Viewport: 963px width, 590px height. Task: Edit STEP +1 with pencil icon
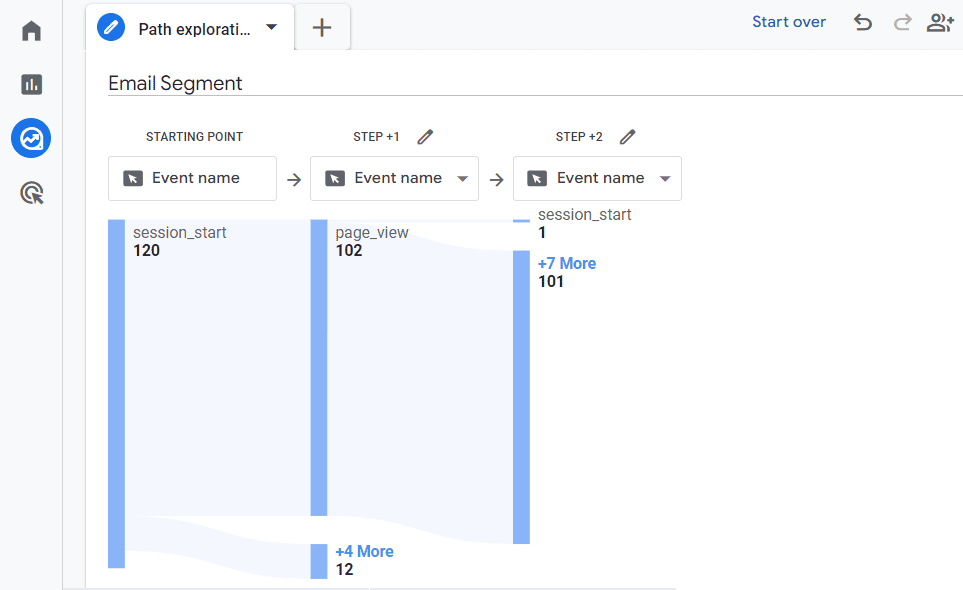click(x=425, y=137)
